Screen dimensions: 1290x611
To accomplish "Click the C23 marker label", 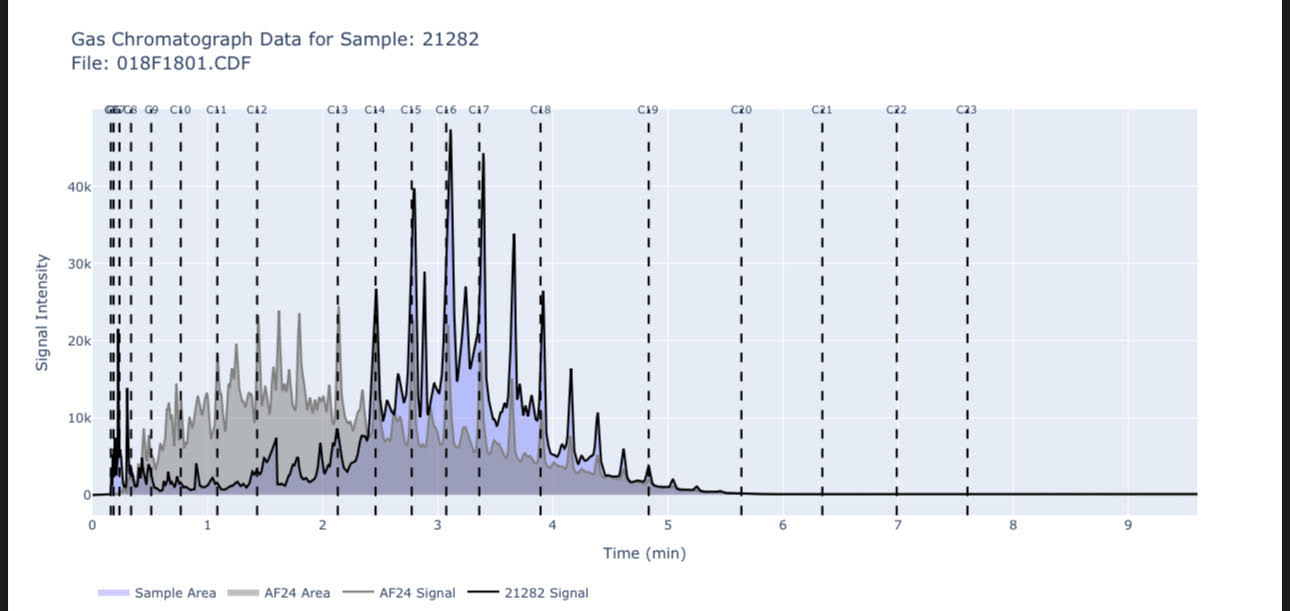I will 966,110.
